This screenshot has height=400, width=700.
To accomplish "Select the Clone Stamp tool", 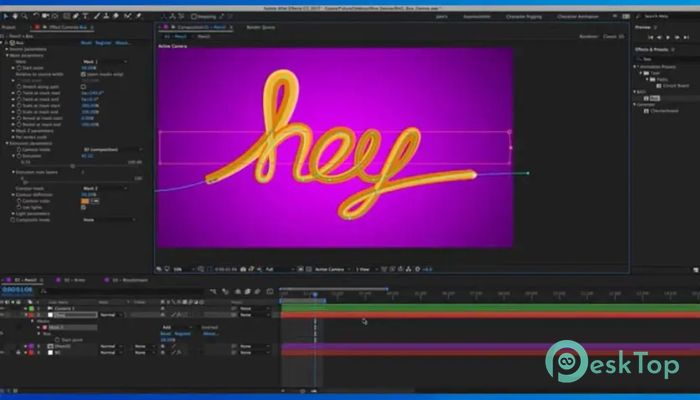I will coord(106,17).
